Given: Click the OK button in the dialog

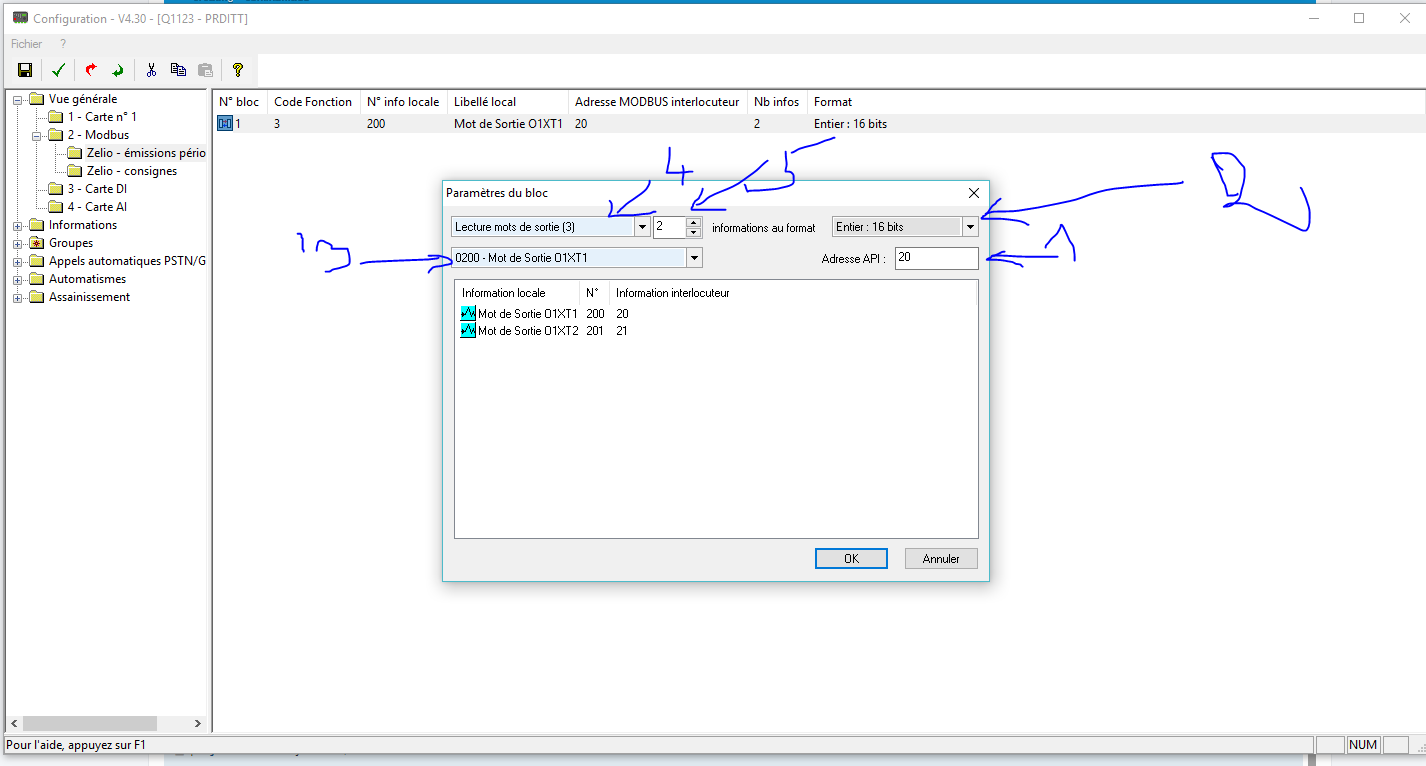Looking at the screenshot, I should click(851, 559).
